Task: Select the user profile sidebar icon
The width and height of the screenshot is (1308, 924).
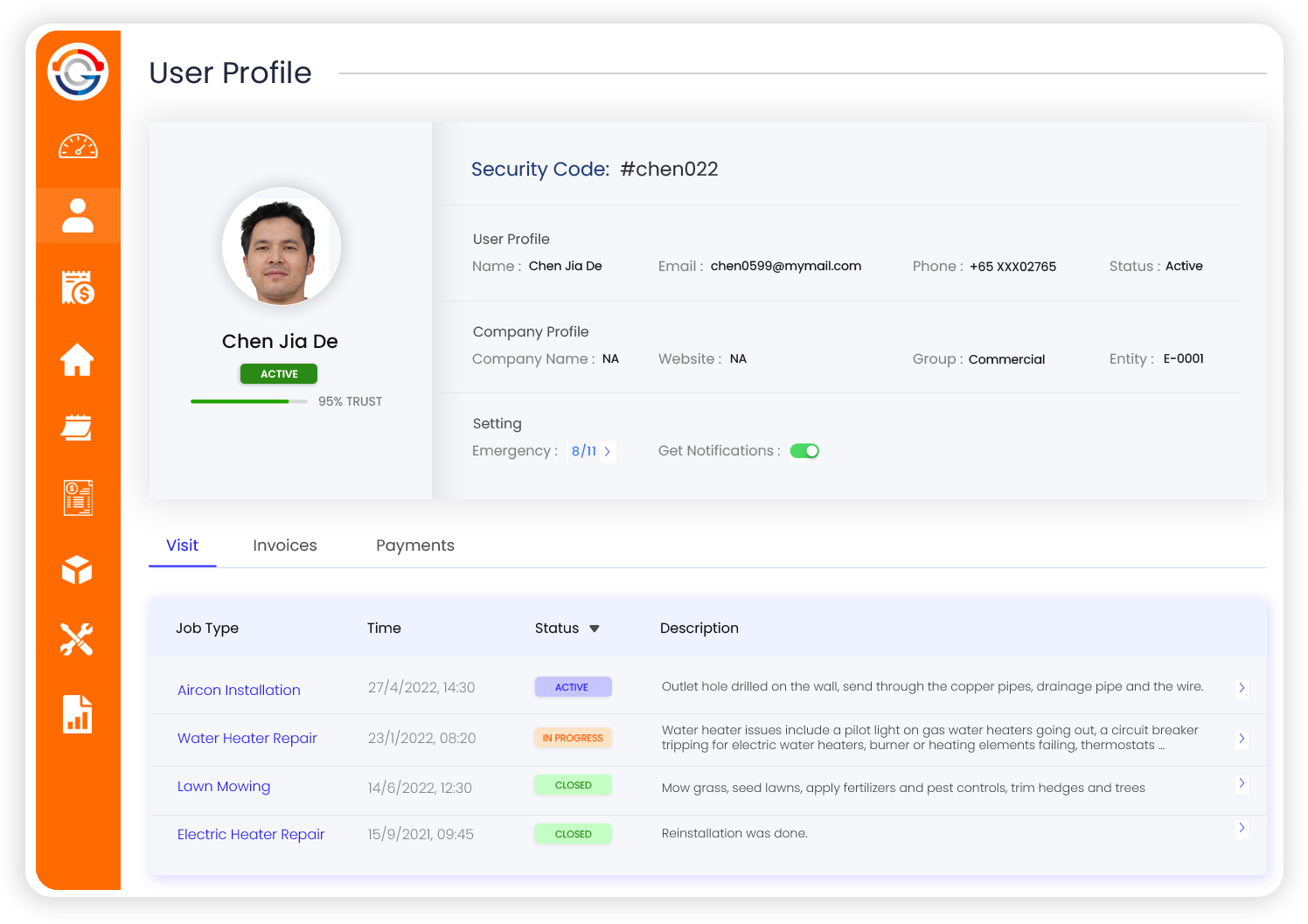Action: [x=78, y=215]
